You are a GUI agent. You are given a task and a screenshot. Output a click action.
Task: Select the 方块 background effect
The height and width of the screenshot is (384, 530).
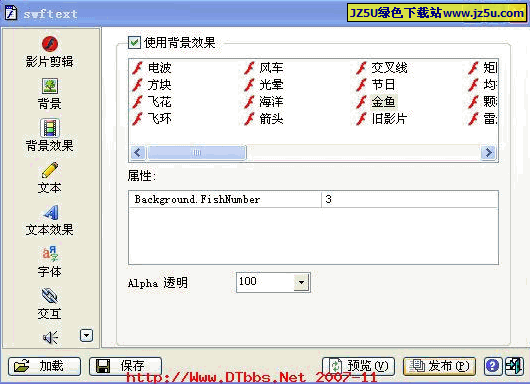160,85
